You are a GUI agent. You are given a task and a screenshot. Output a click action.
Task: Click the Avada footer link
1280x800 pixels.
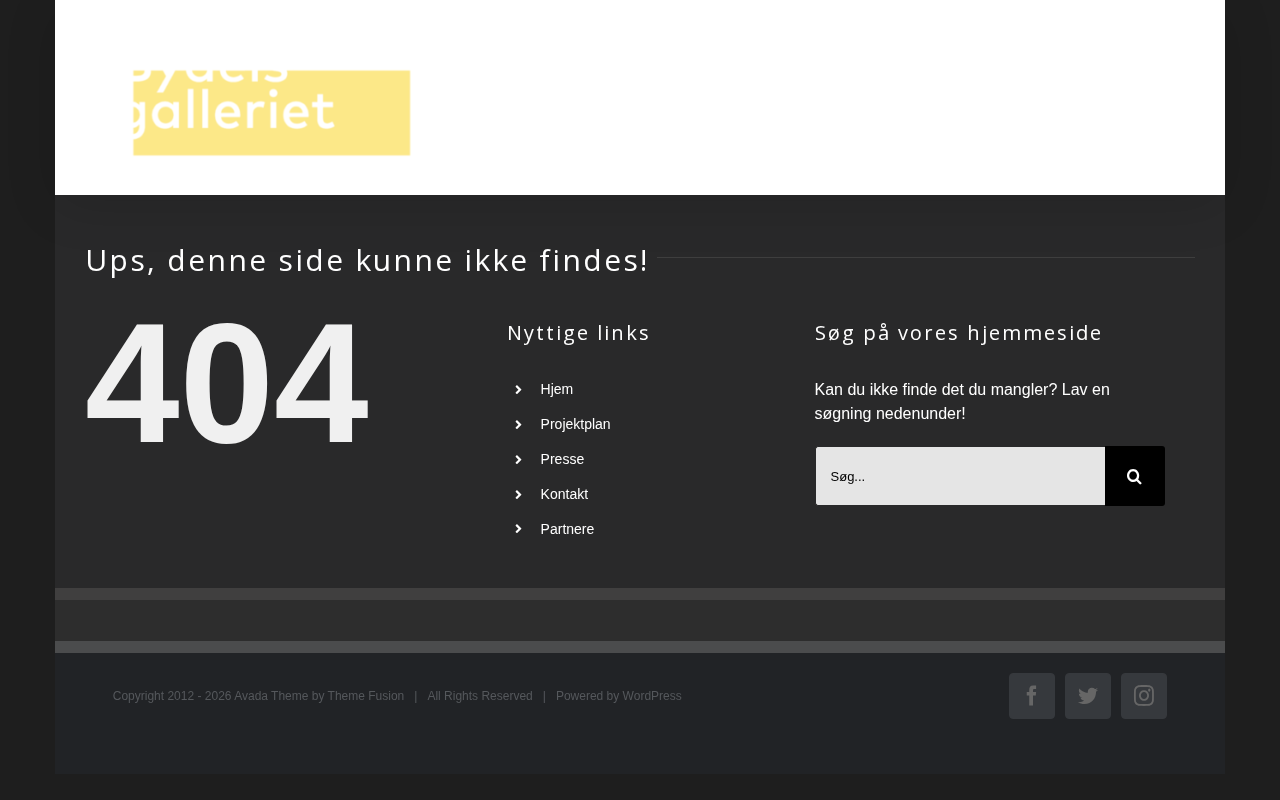click(x=251, y=696)
